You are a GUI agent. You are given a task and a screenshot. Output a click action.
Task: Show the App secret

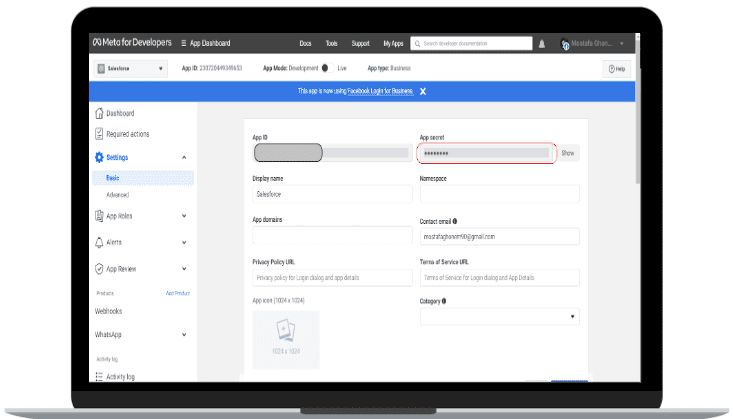(568, 153)
